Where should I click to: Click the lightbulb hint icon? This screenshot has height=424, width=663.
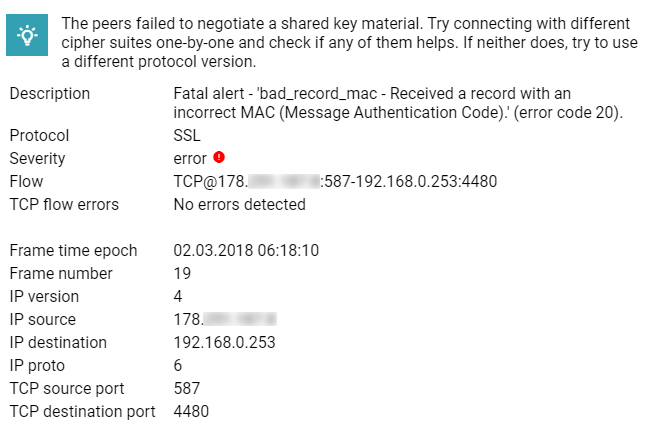pos(27,35)
